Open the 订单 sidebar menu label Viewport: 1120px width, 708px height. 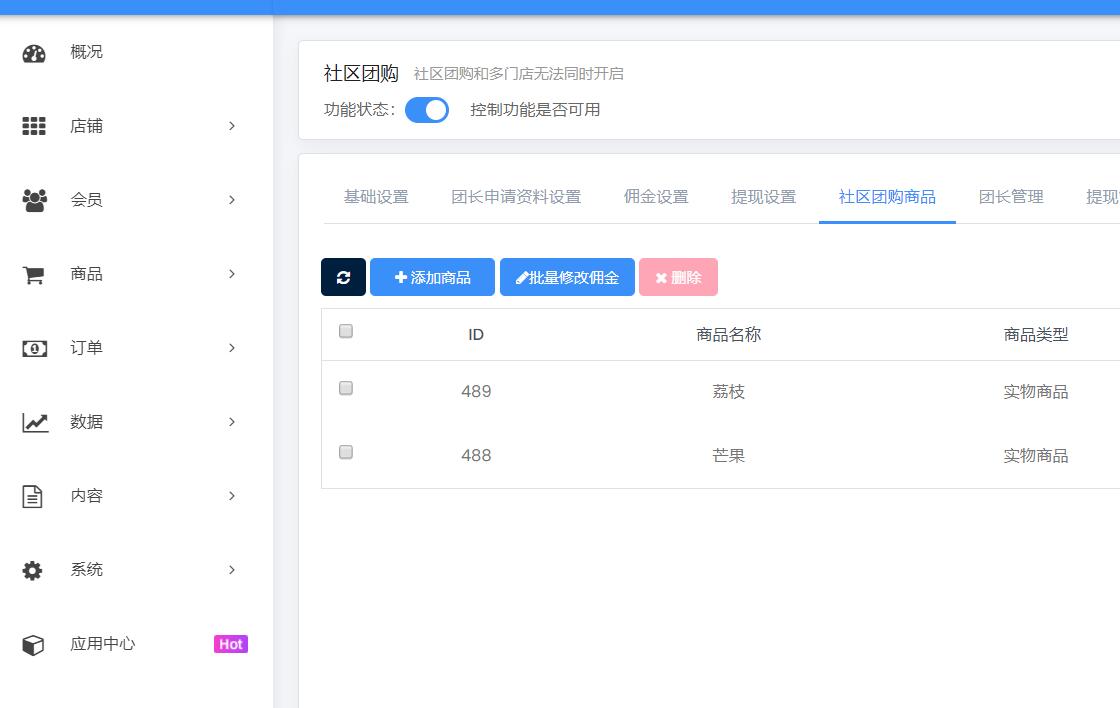(x=86, y=348)
